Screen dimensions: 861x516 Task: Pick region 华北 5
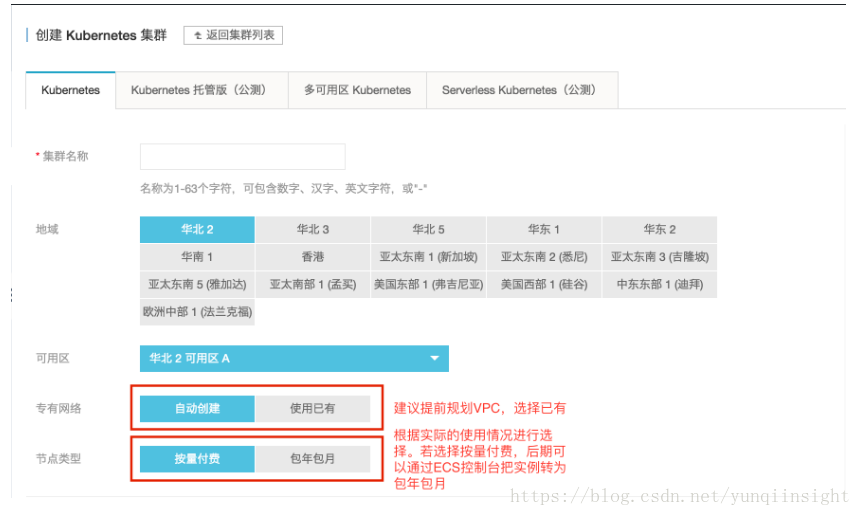(428, 229)
